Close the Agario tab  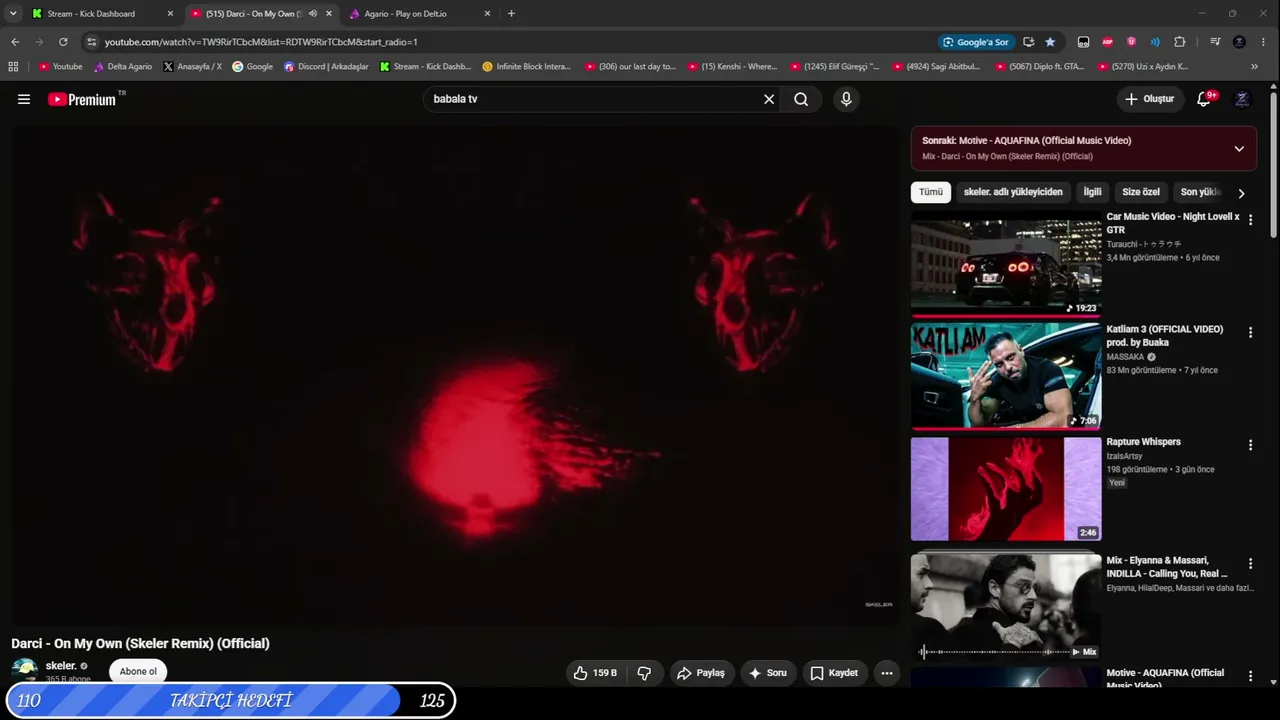point(487,14)
